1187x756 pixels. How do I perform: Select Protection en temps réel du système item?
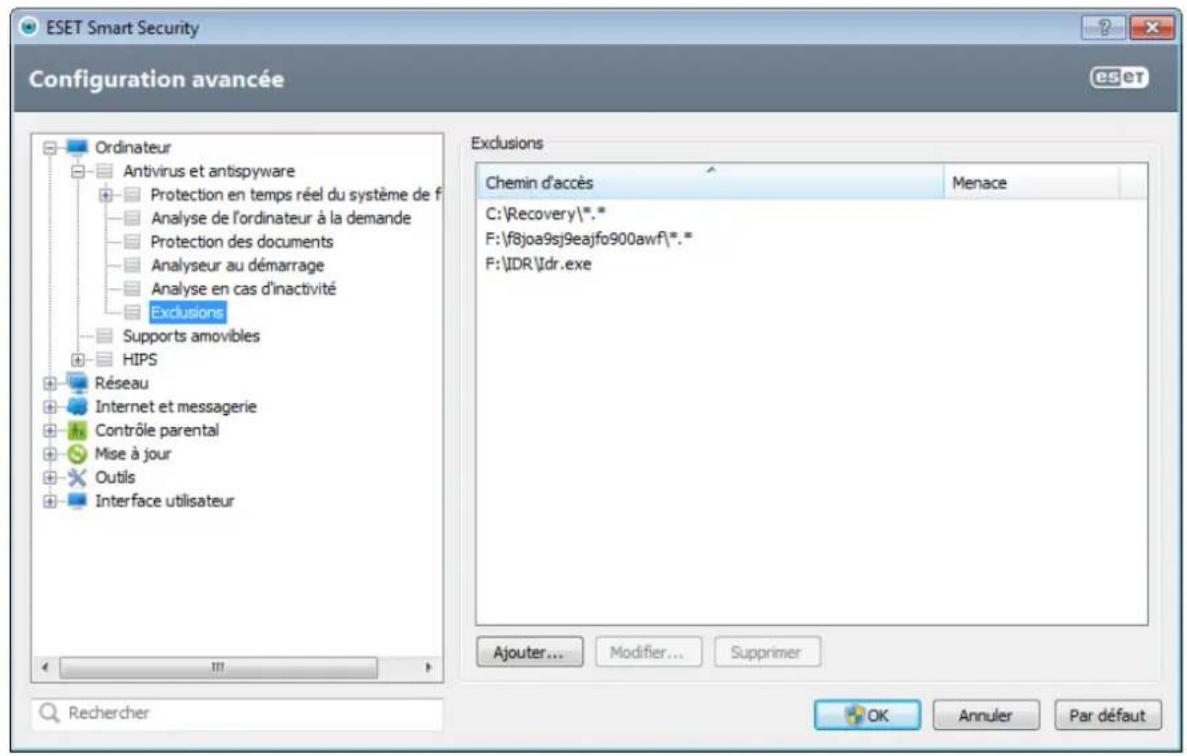[295, 194]
